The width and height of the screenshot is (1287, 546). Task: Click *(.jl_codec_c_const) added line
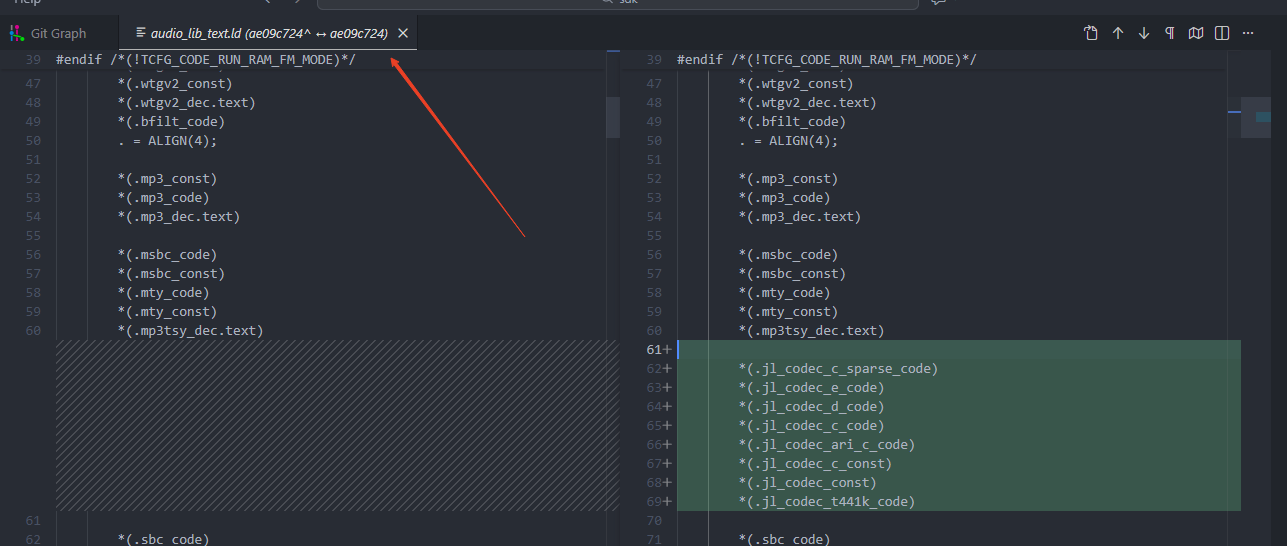(x=815, y=464)
